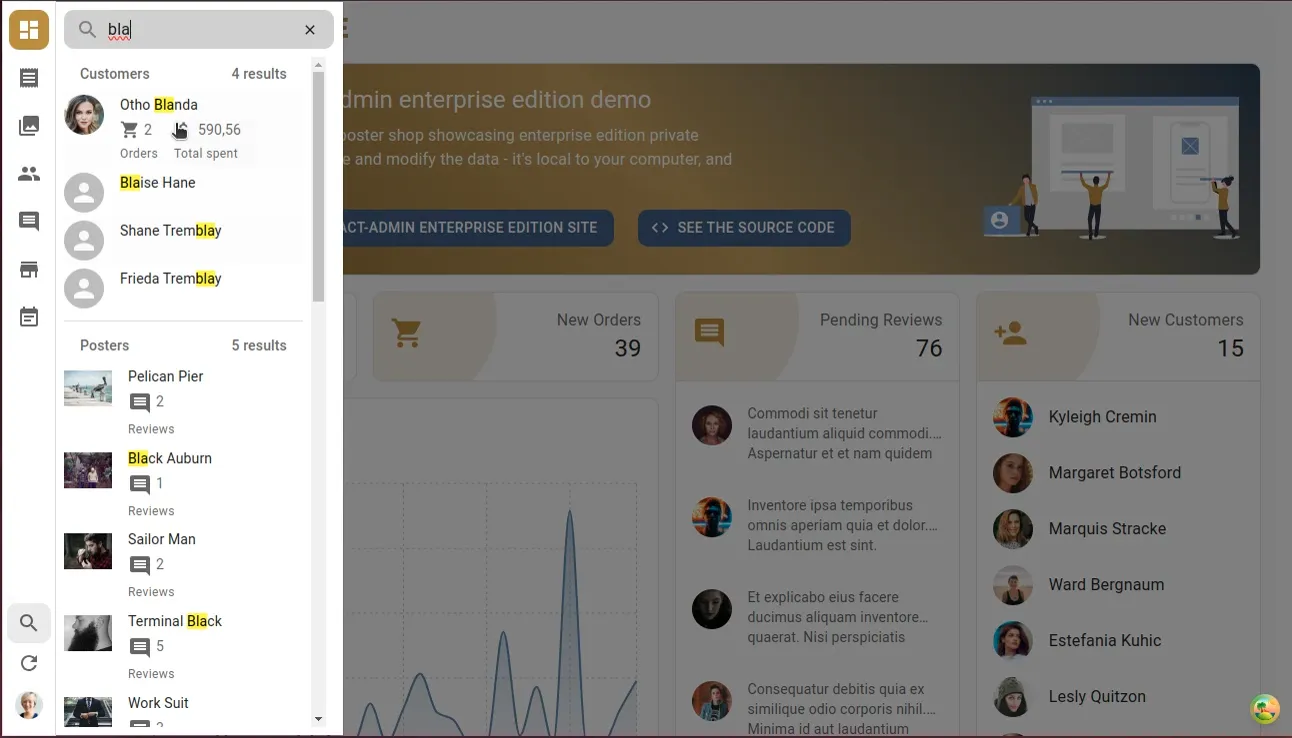Screen dimensions: 1292x738
Task: Open the Terminal Black poster result
Action: (x=175, y=621)
